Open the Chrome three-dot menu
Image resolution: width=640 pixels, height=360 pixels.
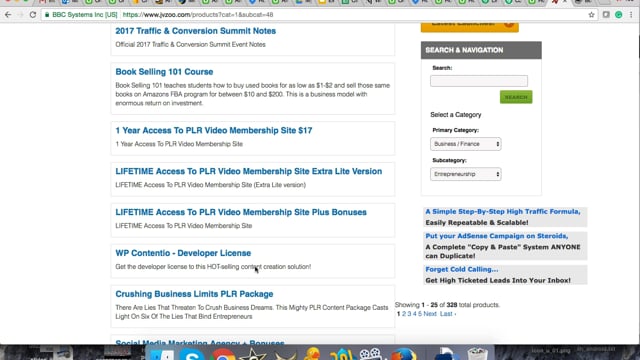click(631, 15)
